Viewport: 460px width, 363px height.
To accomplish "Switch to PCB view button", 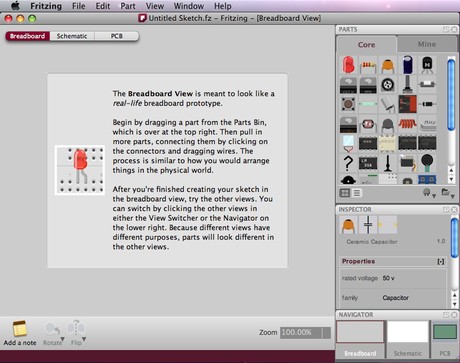I will (116, 36).
